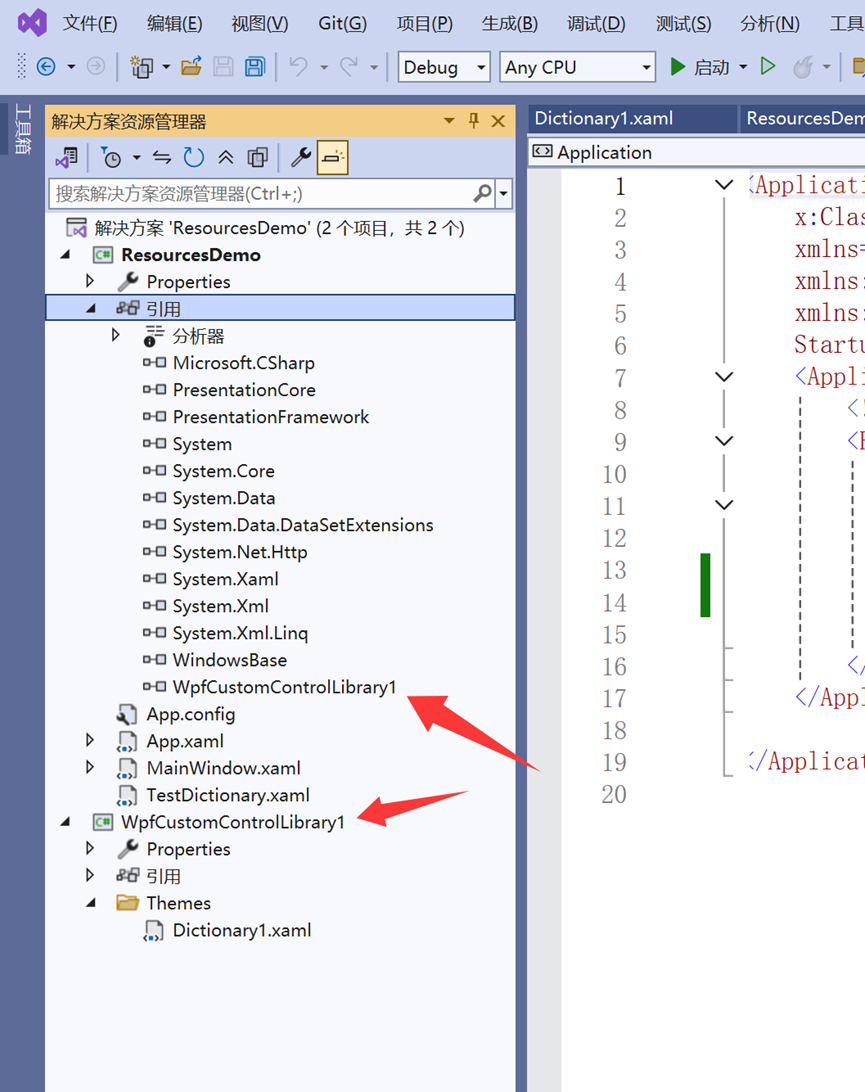Viewport: 865px width, 1092px height.
Task: Collapse all nodes in Solution Explorer
Action: coord(226,158)
